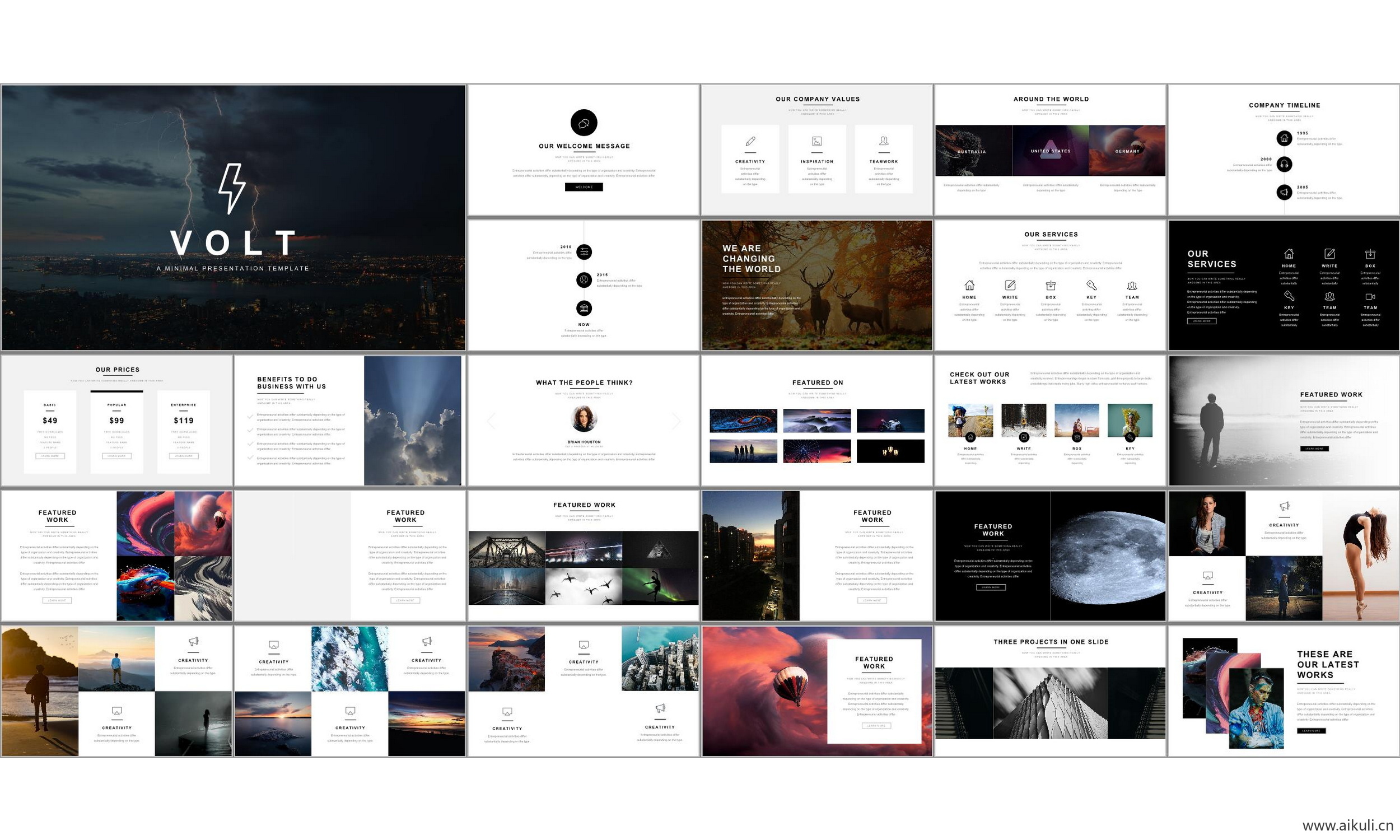The image size is (1400, 840).
Task: Click the Key icon on white Our Services slide
Action: click(1091, 285)
